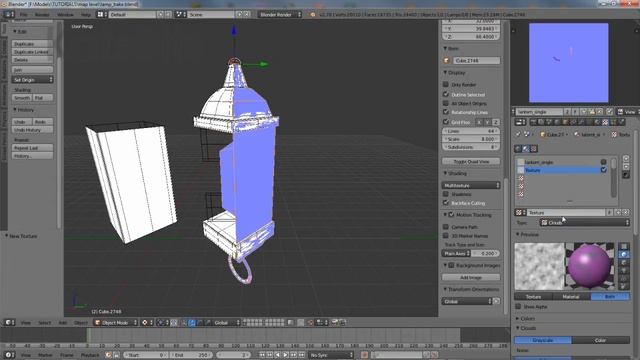This screenshot has height=360, width=640.
Task: Uncheck the Texture slot enable checkbox
Action: point(603,170)
